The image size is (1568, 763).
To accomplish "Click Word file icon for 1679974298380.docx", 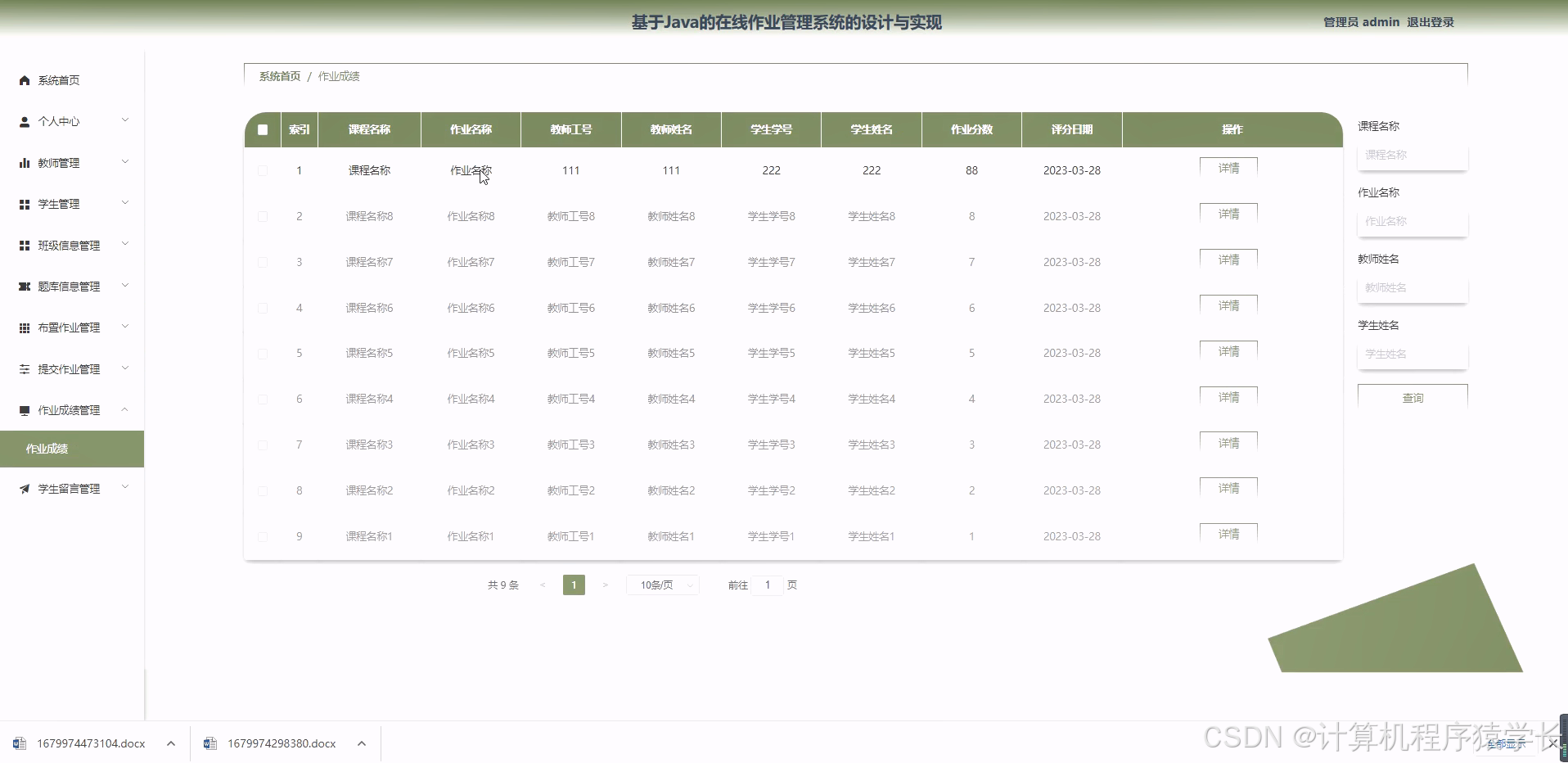I will [210, 743].
